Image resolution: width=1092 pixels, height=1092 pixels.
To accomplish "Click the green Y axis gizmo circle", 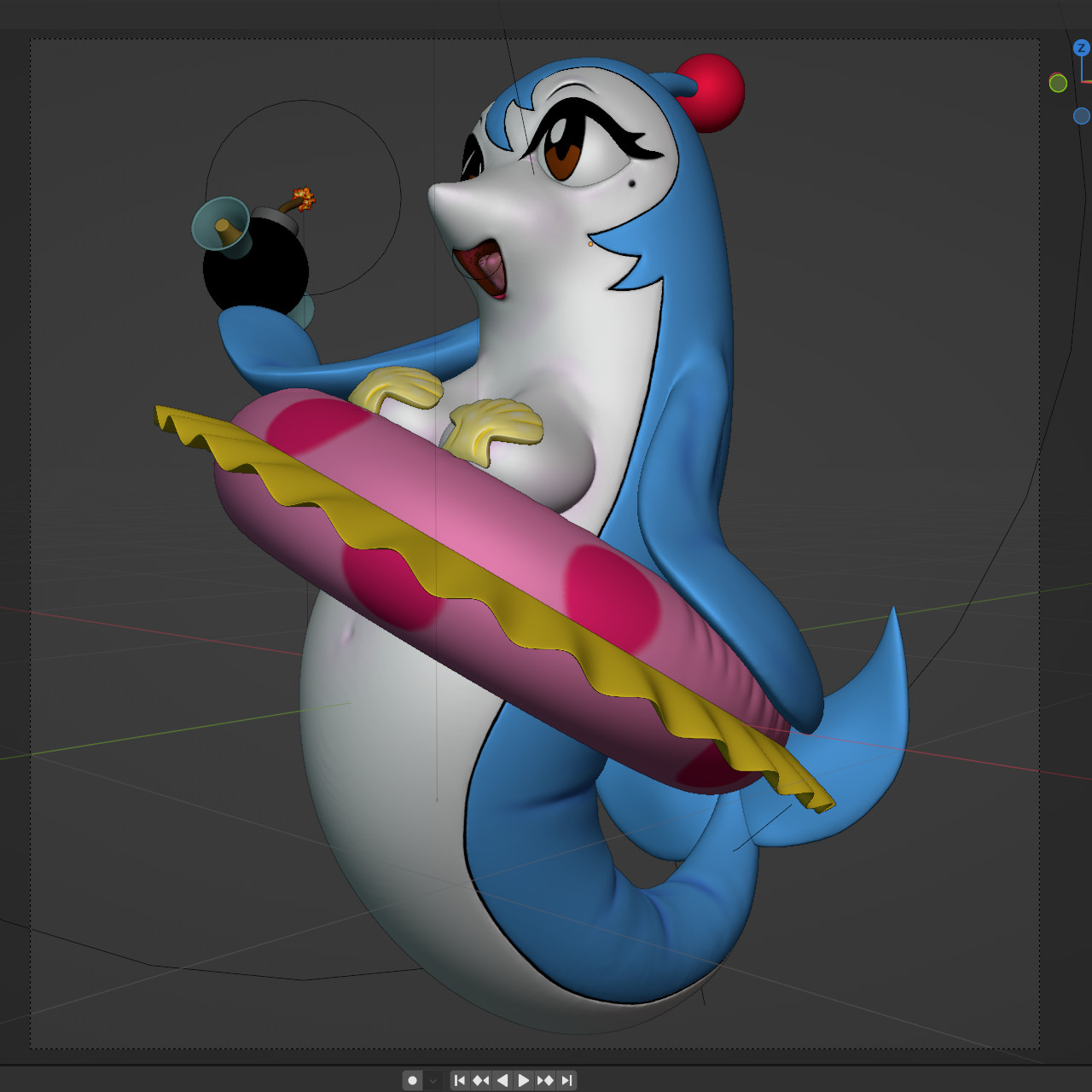I will pyautogui.click(x=1058, y=83).
